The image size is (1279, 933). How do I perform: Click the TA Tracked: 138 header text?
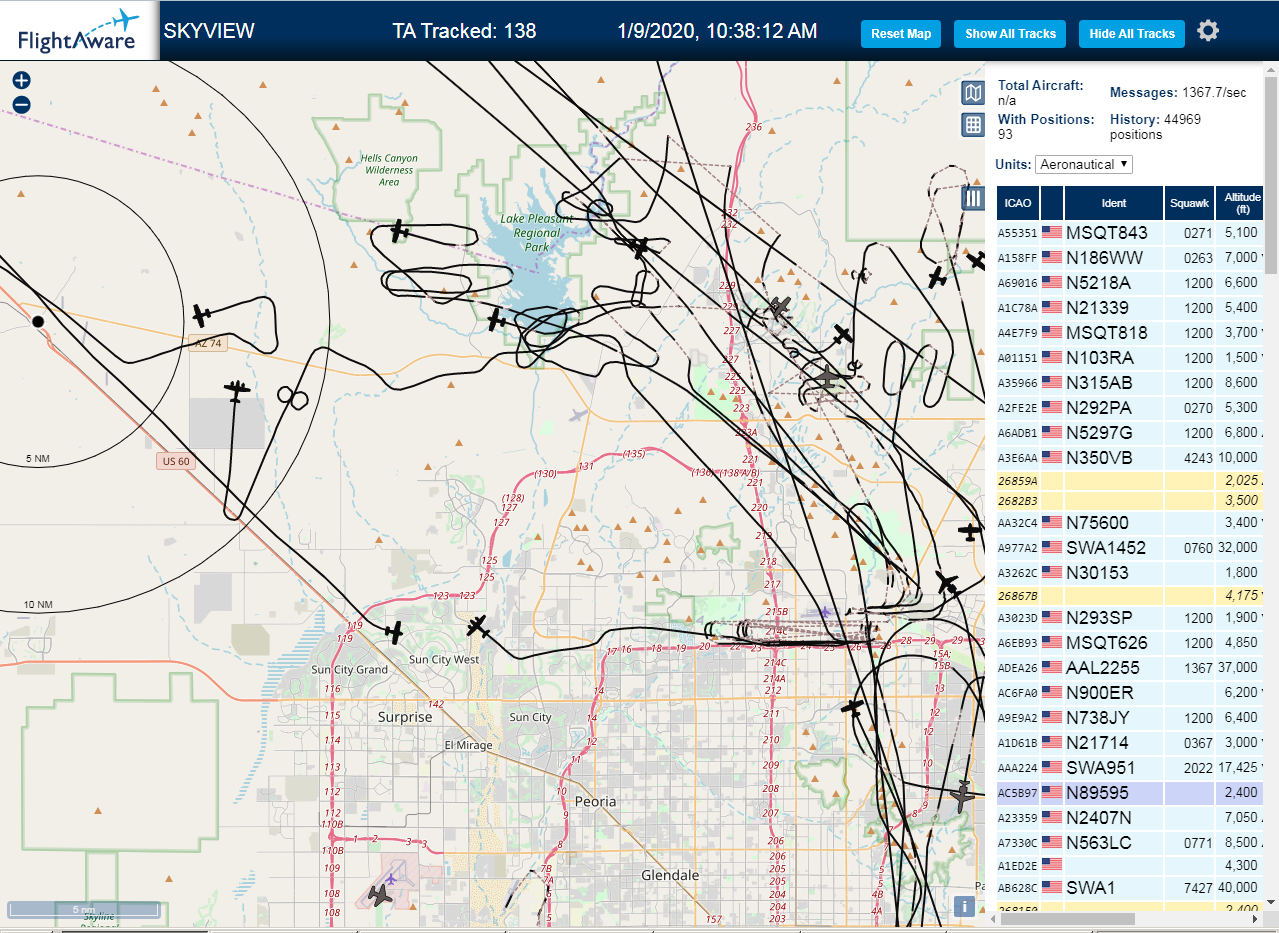click(x=464, y=31)
